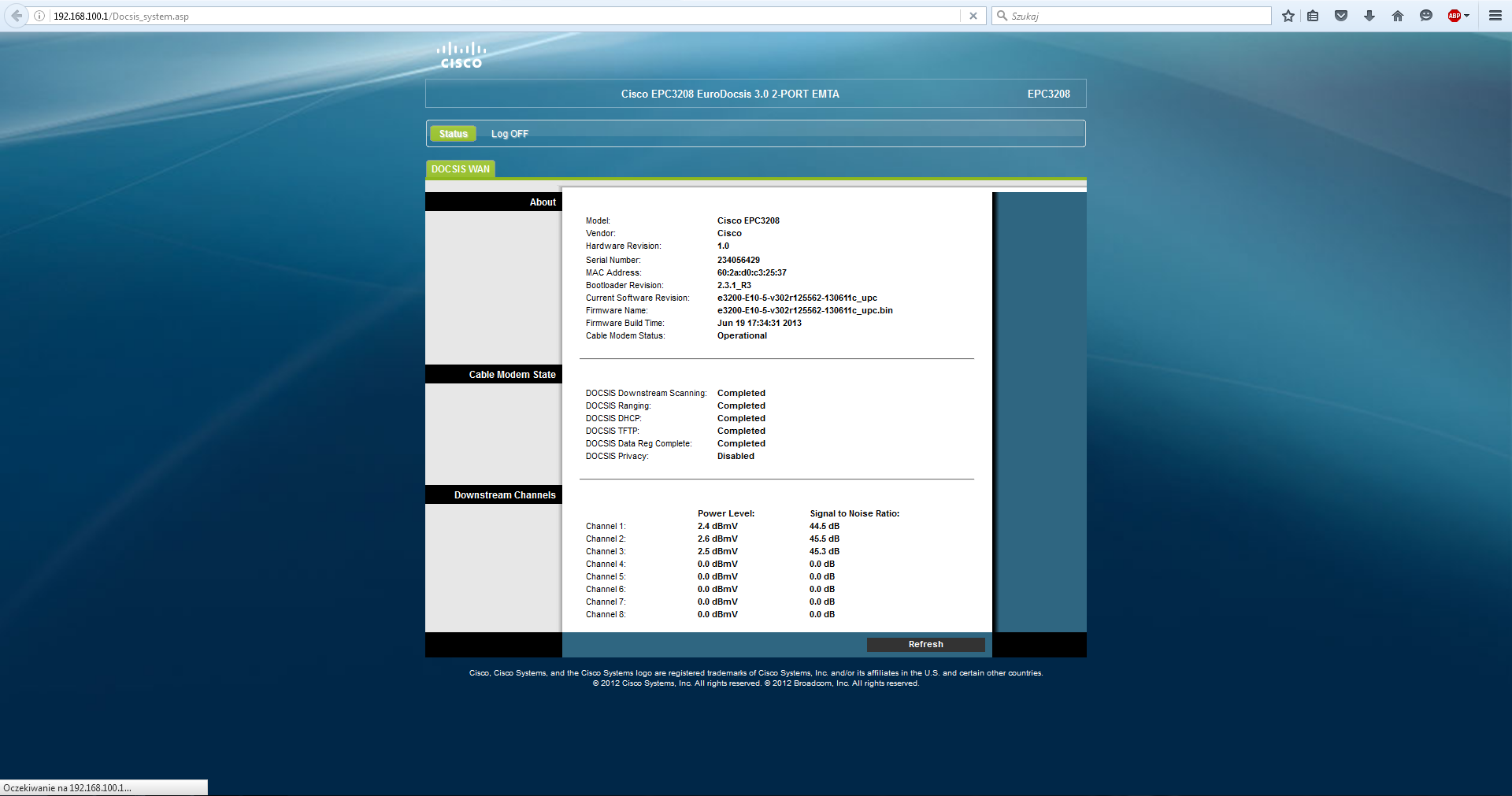
Task: Expand the Adblock Plus dropdown arrow
Action: pos(1467,16)
